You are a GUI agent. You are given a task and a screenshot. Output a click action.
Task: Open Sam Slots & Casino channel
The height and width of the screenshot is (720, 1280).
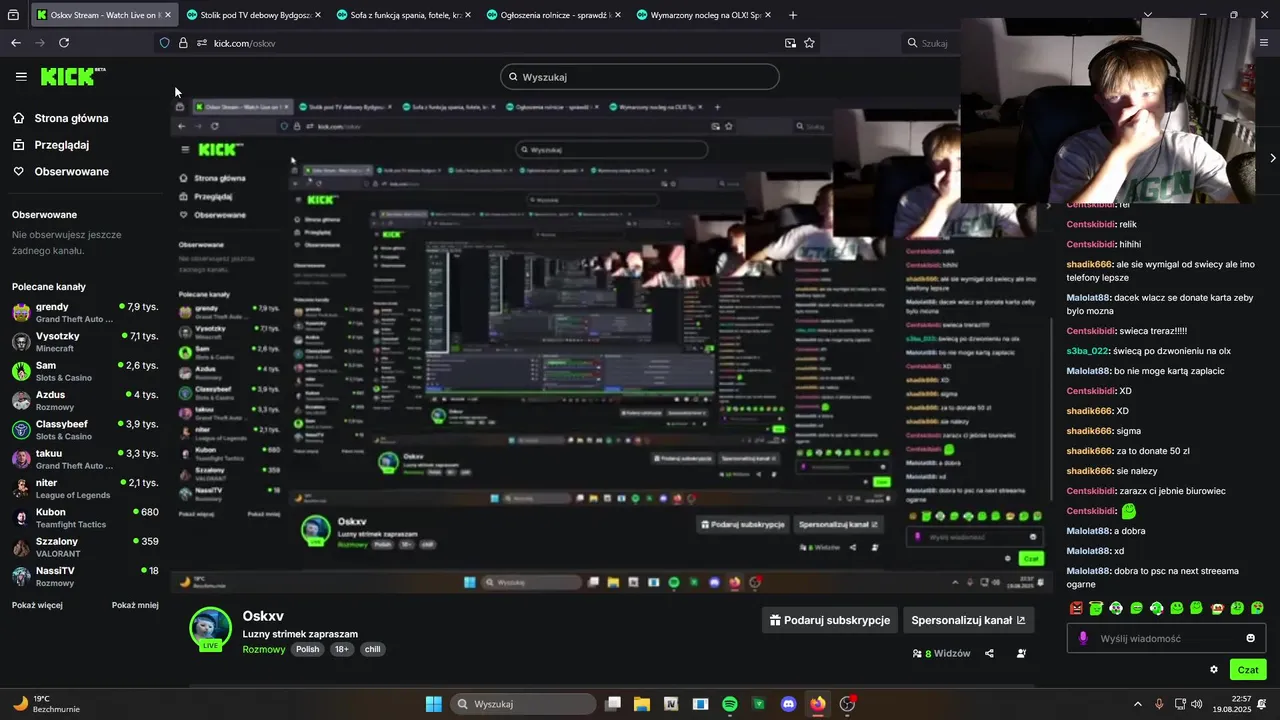pos(84,371)
